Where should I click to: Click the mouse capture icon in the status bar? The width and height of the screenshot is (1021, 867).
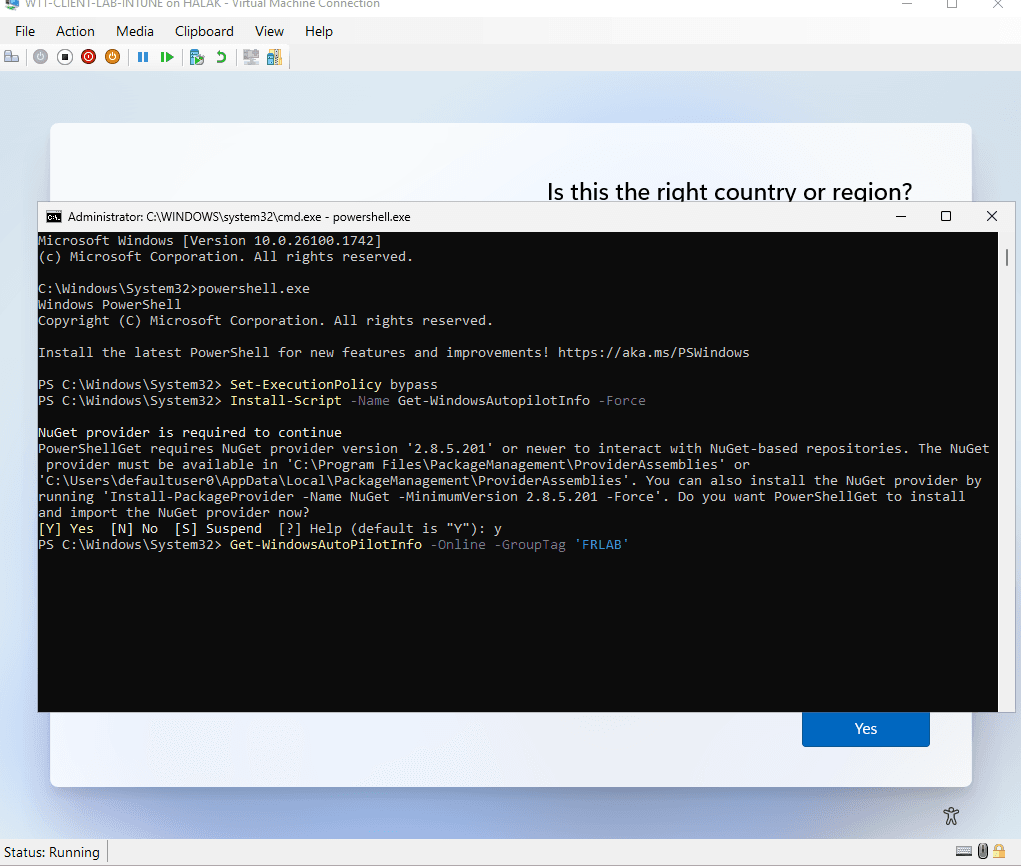[982, 850]
